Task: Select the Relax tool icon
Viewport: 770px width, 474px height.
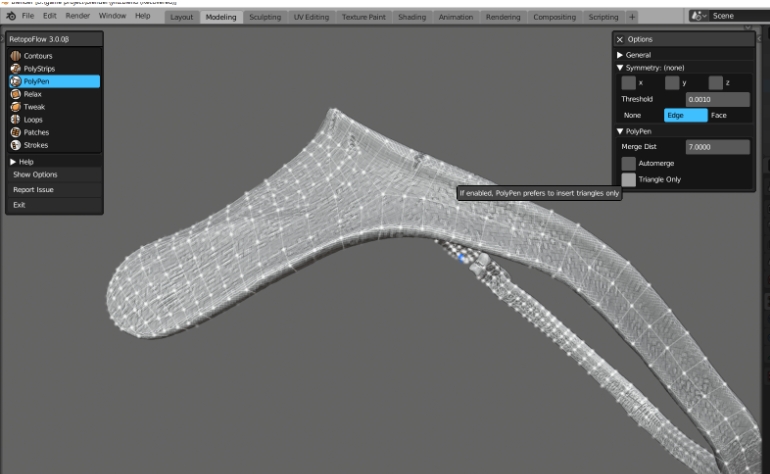Action: [x=16, y=94]
